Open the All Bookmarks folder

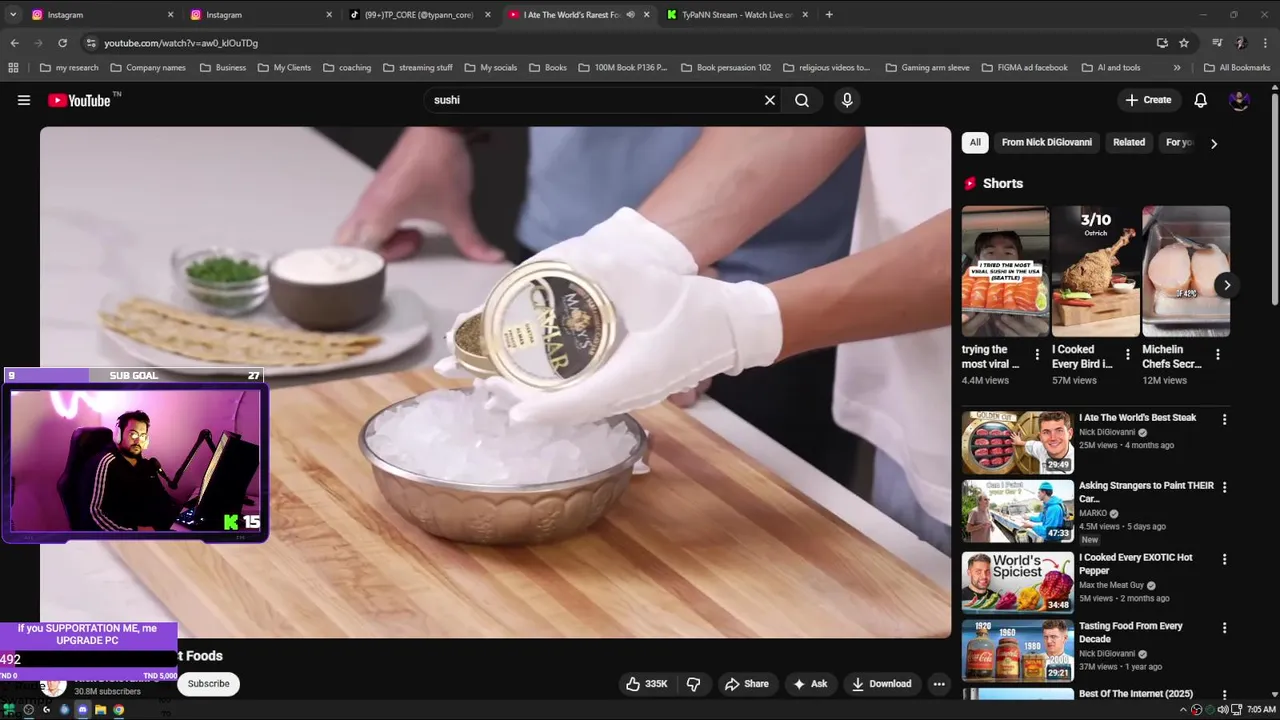(1237, 68)
